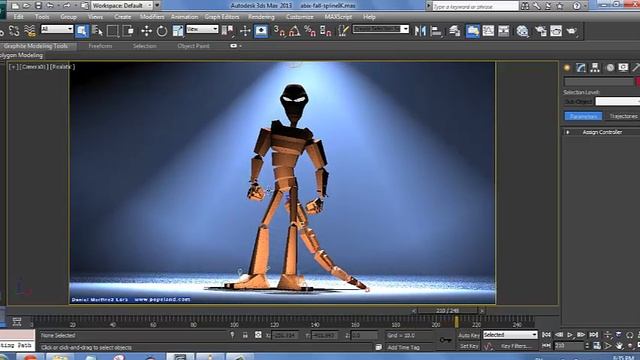
Task: Toggle Auto Key mode
Action: coord(469,335)
